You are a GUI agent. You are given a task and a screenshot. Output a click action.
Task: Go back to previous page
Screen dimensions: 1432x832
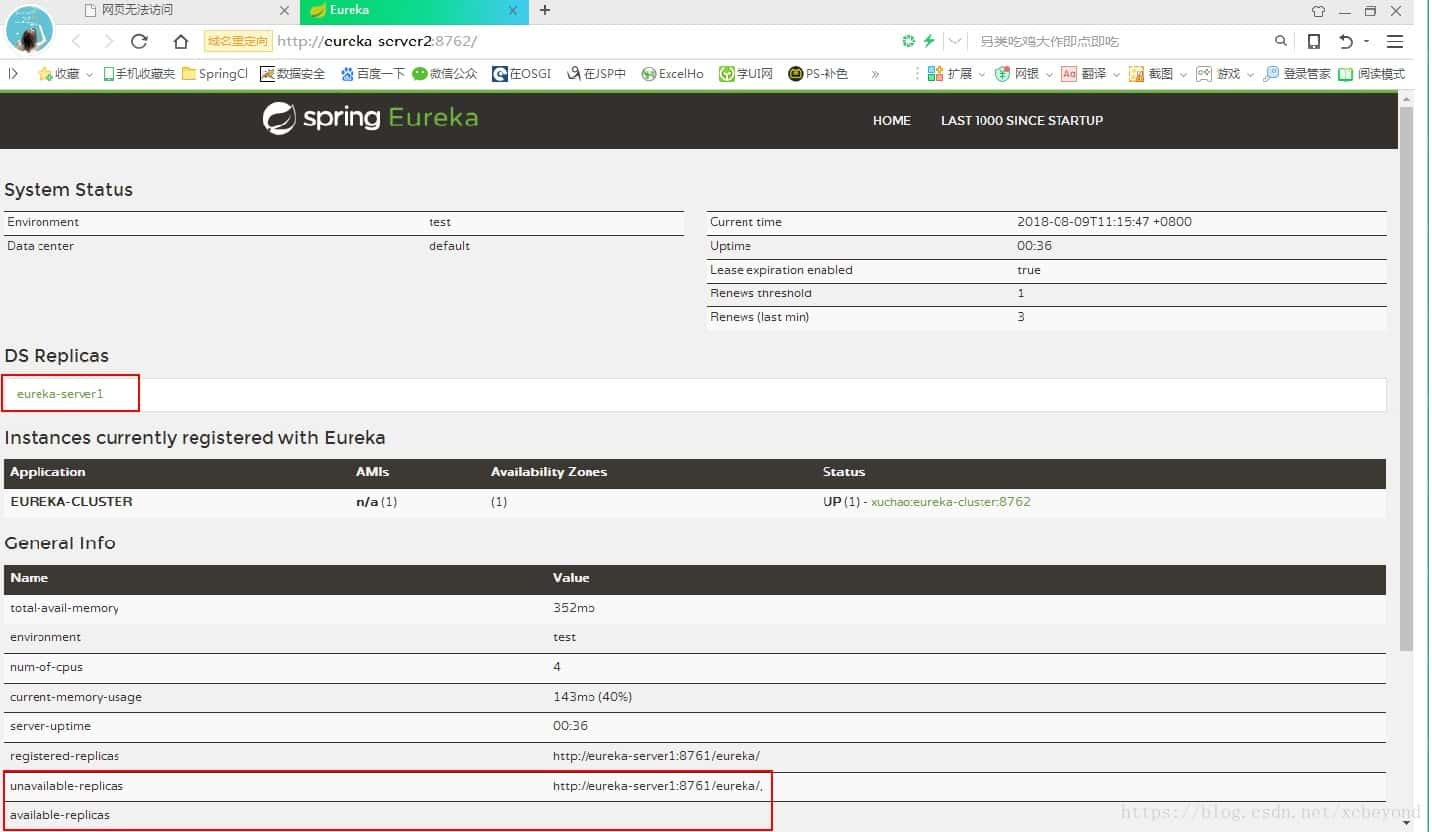77,41
